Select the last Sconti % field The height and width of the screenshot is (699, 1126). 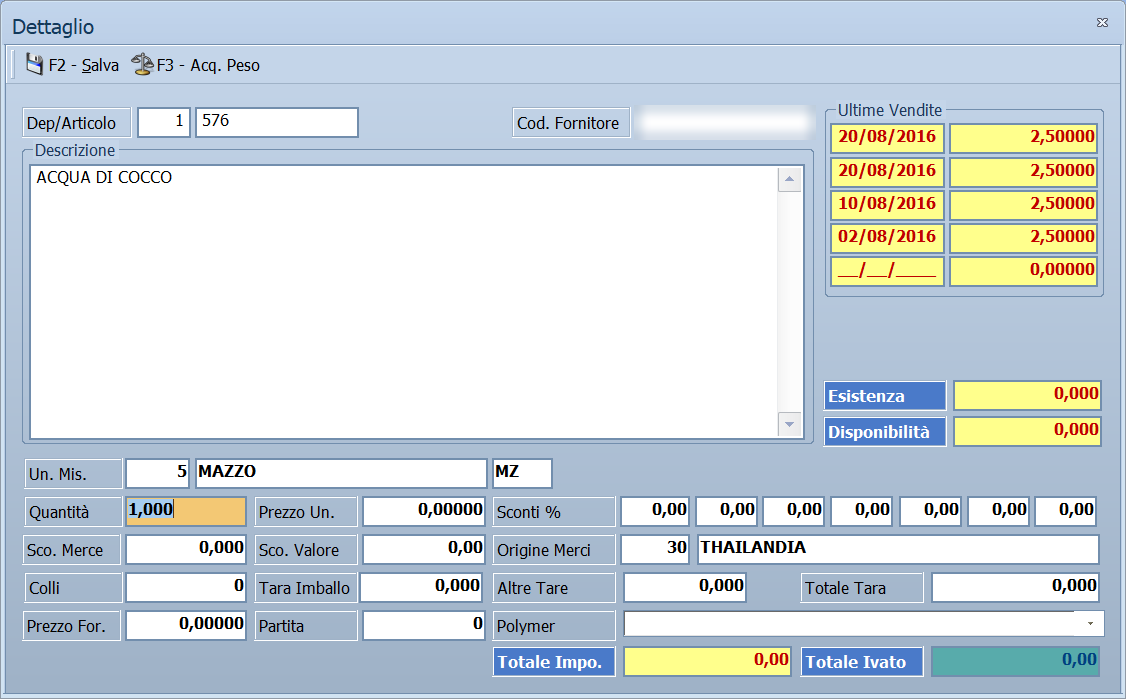(x=1066, y=511)
